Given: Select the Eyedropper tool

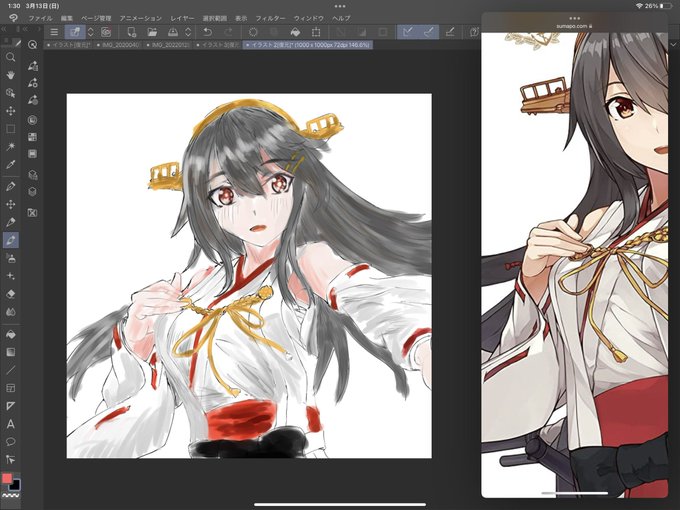Looking at the screenshot, I should click(x=10, y=164).
